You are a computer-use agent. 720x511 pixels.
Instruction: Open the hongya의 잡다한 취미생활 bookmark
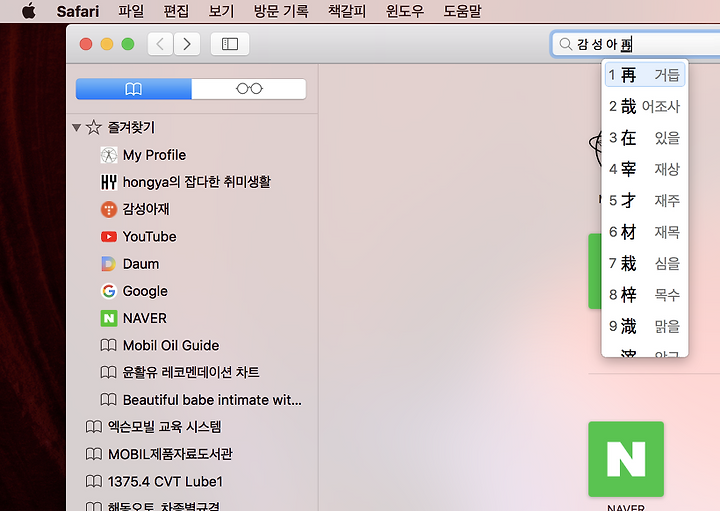click(x=197, y=182)
